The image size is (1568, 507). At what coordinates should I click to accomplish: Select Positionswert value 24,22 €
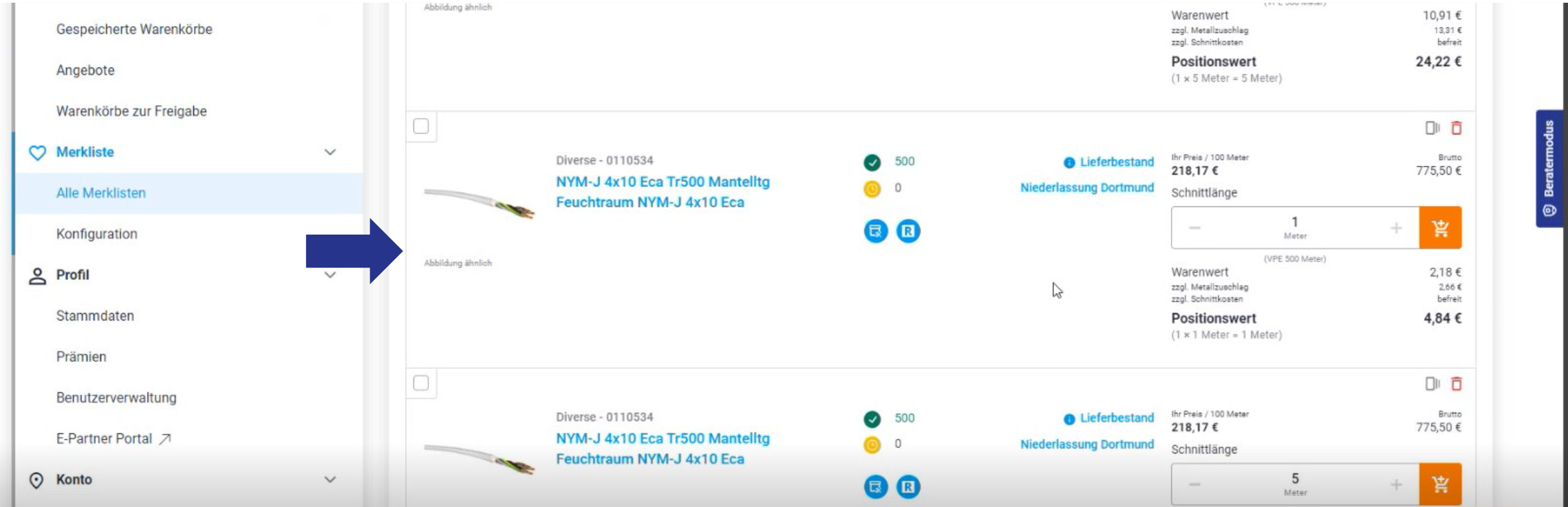click(1439, 62)
